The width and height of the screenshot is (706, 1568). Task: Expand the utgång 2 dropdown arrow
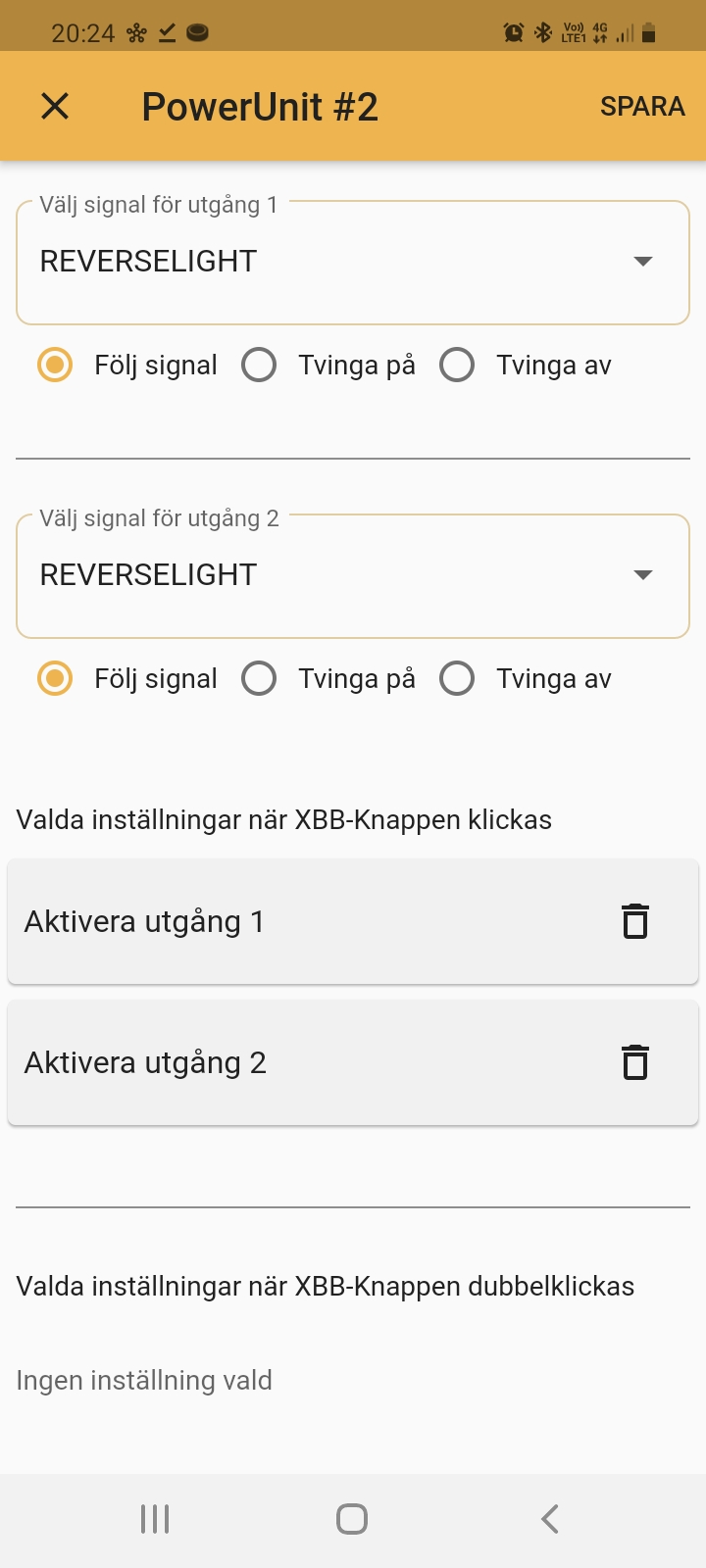pos(643,575)
